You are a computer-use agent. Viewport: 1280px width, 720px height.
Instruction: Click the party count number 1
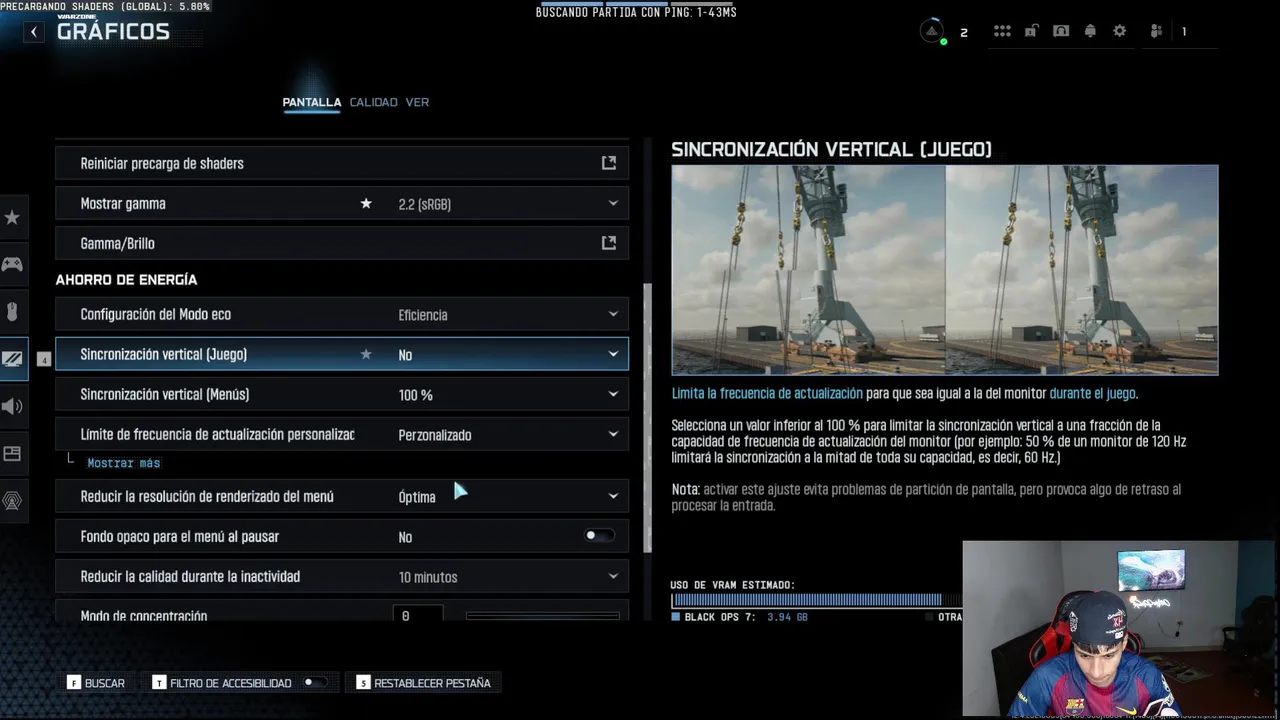click(1184, 32)
